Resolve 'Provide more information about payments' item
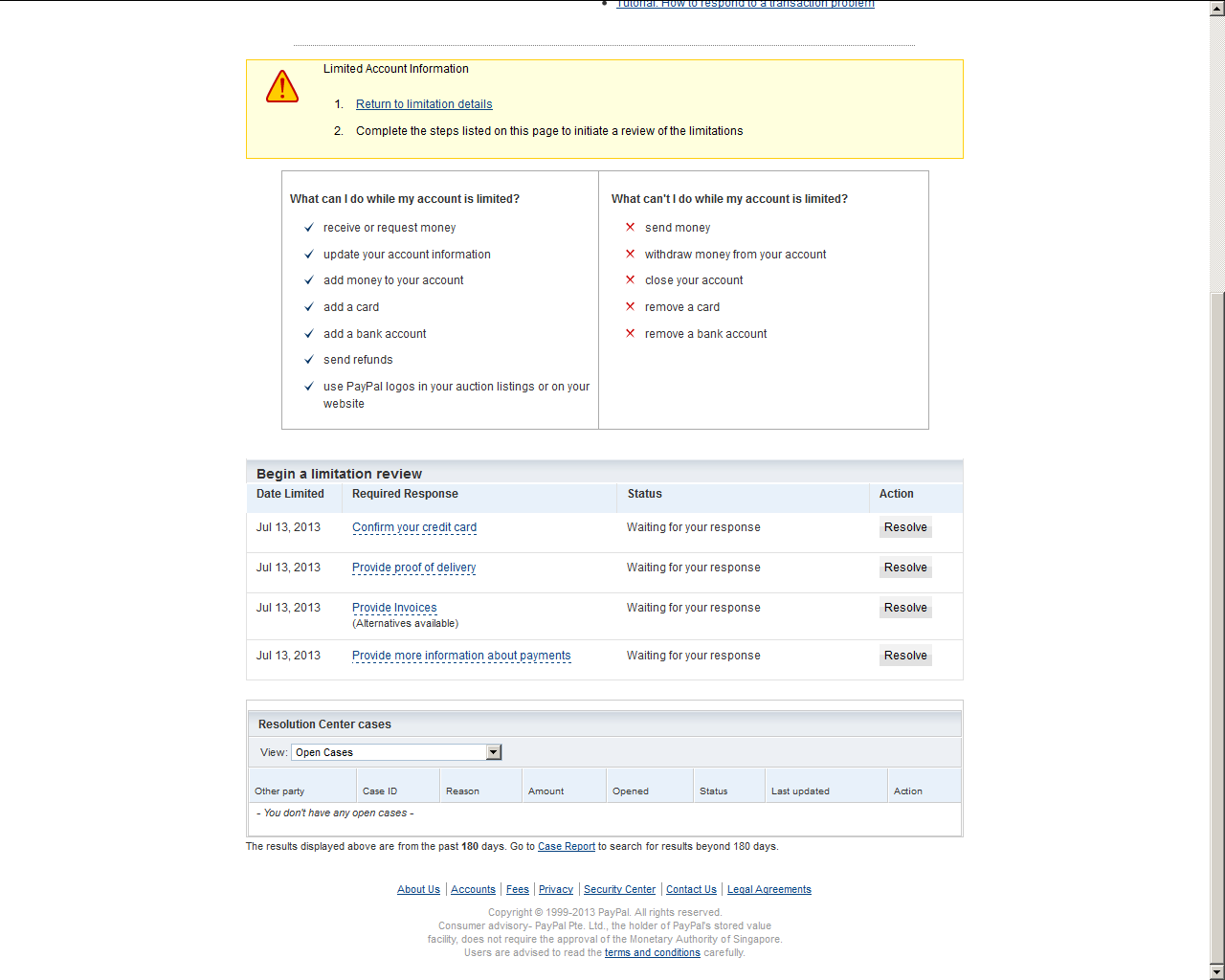The image size is (1225, 980). tap(905, 656)
